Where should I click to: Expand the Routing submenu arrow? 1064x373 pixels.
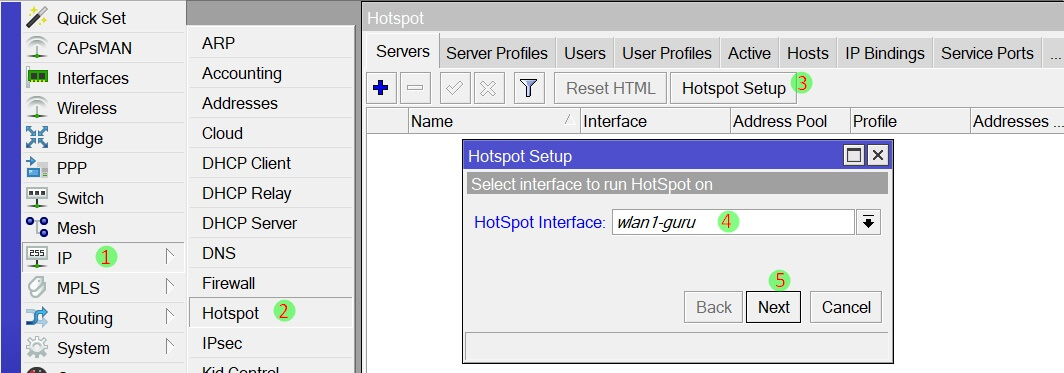(170, 317)
